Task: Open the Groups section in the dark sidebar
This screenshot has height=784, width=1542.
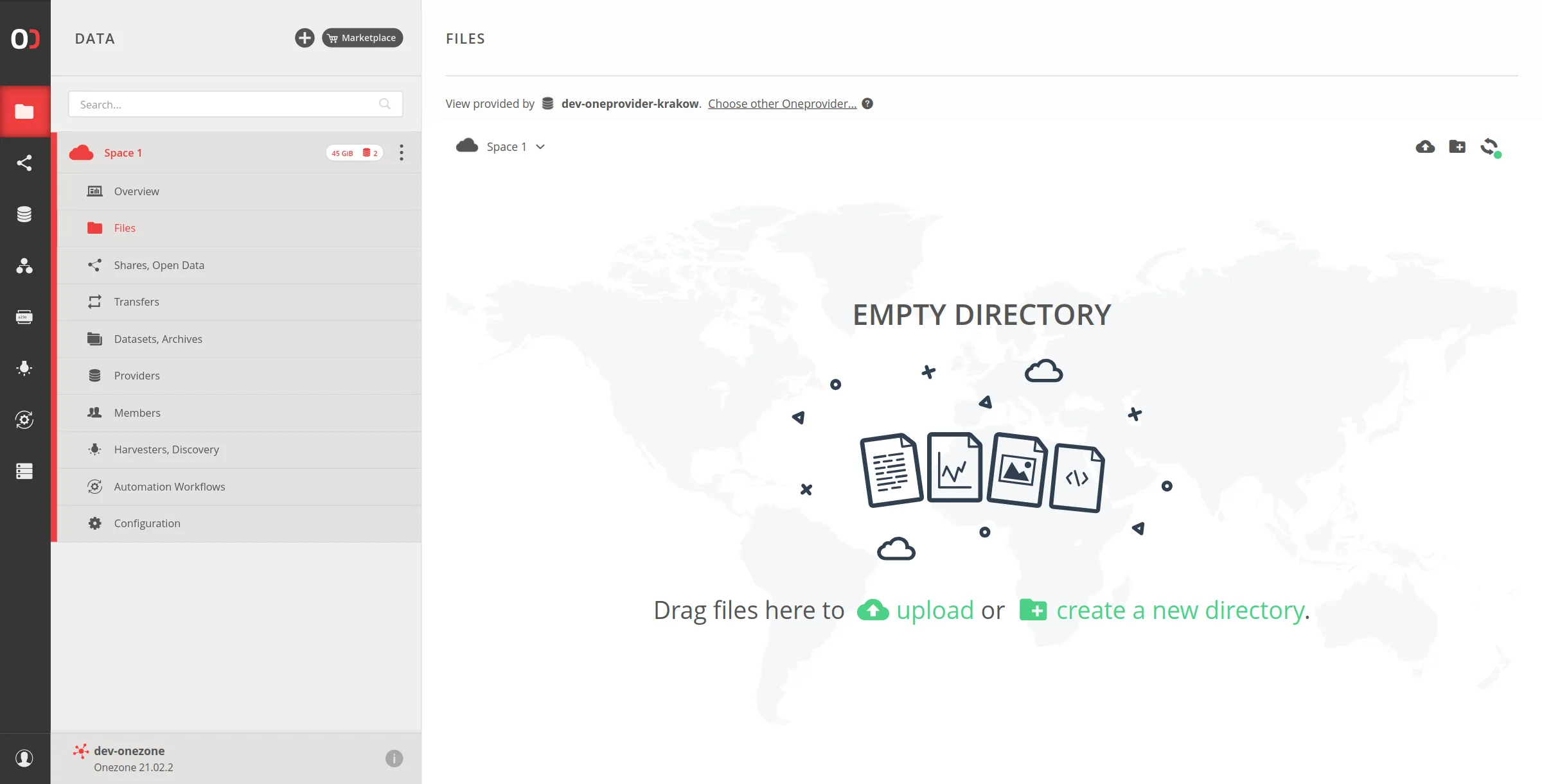Action: pyautogui.click(x=25, y=266)
